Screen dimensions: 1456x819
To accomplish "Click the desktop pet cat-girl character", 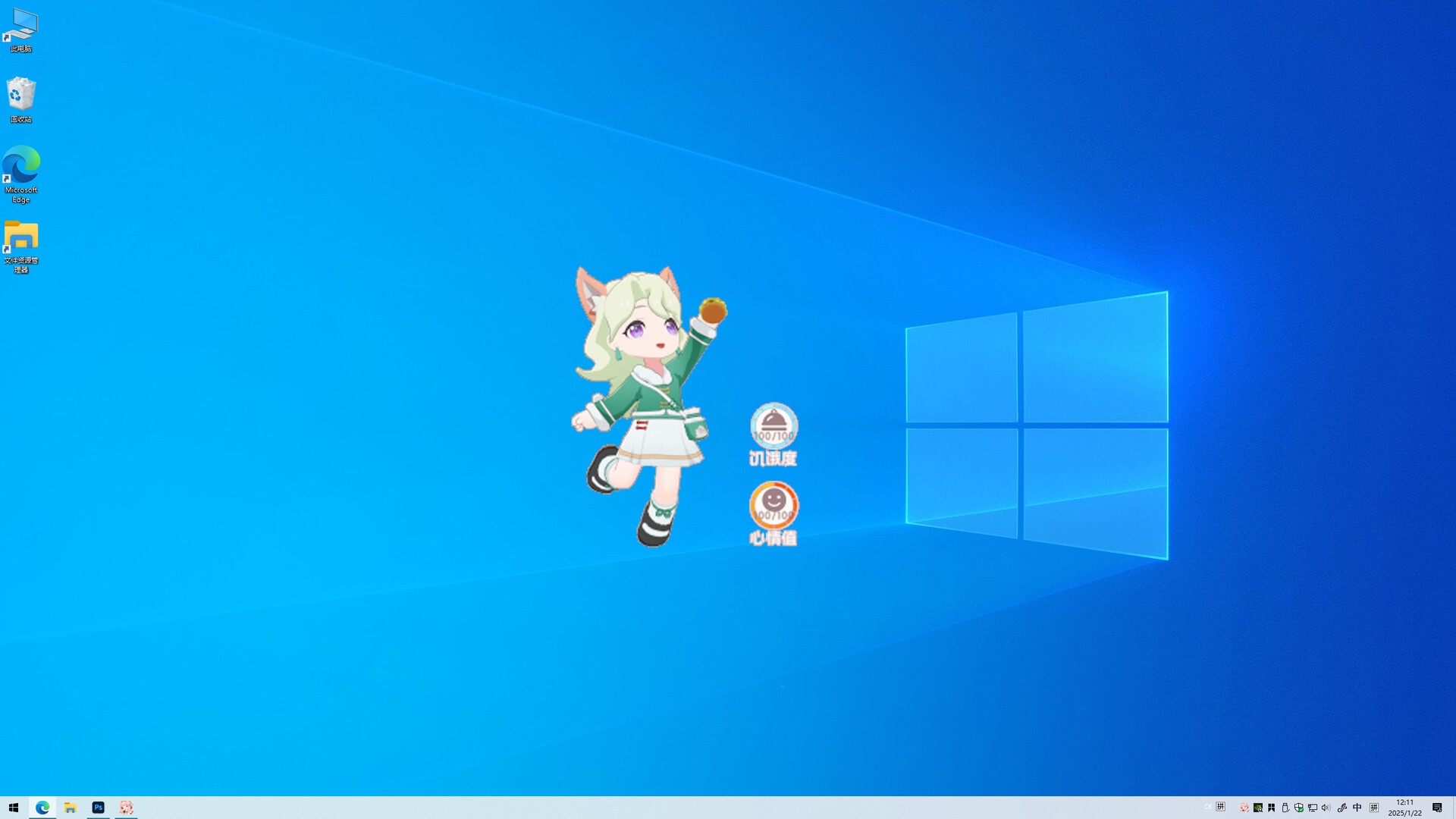I will click(648, 406).
